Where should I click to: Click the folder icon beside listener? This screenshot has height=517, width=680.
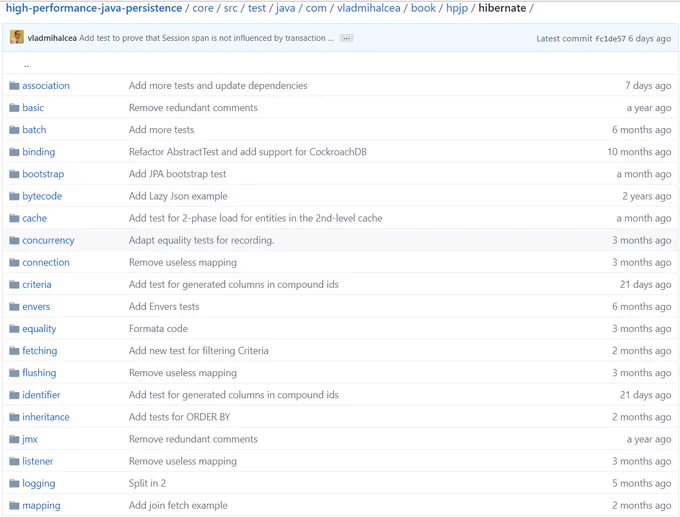[x=14, y=461]
